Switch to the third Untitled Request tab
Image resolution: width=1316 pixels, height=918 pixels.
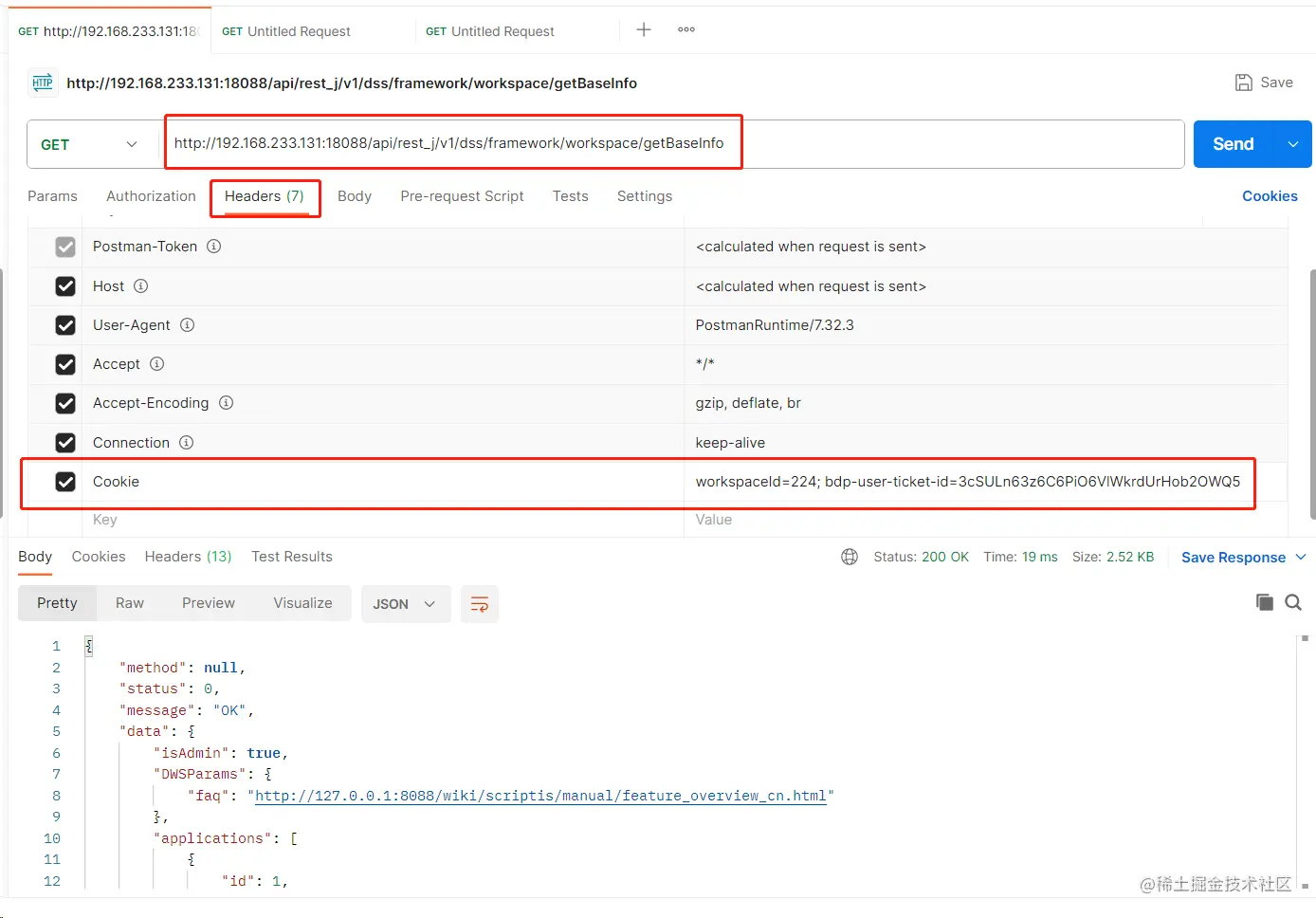pyautogui.click(x=490, y=31)
